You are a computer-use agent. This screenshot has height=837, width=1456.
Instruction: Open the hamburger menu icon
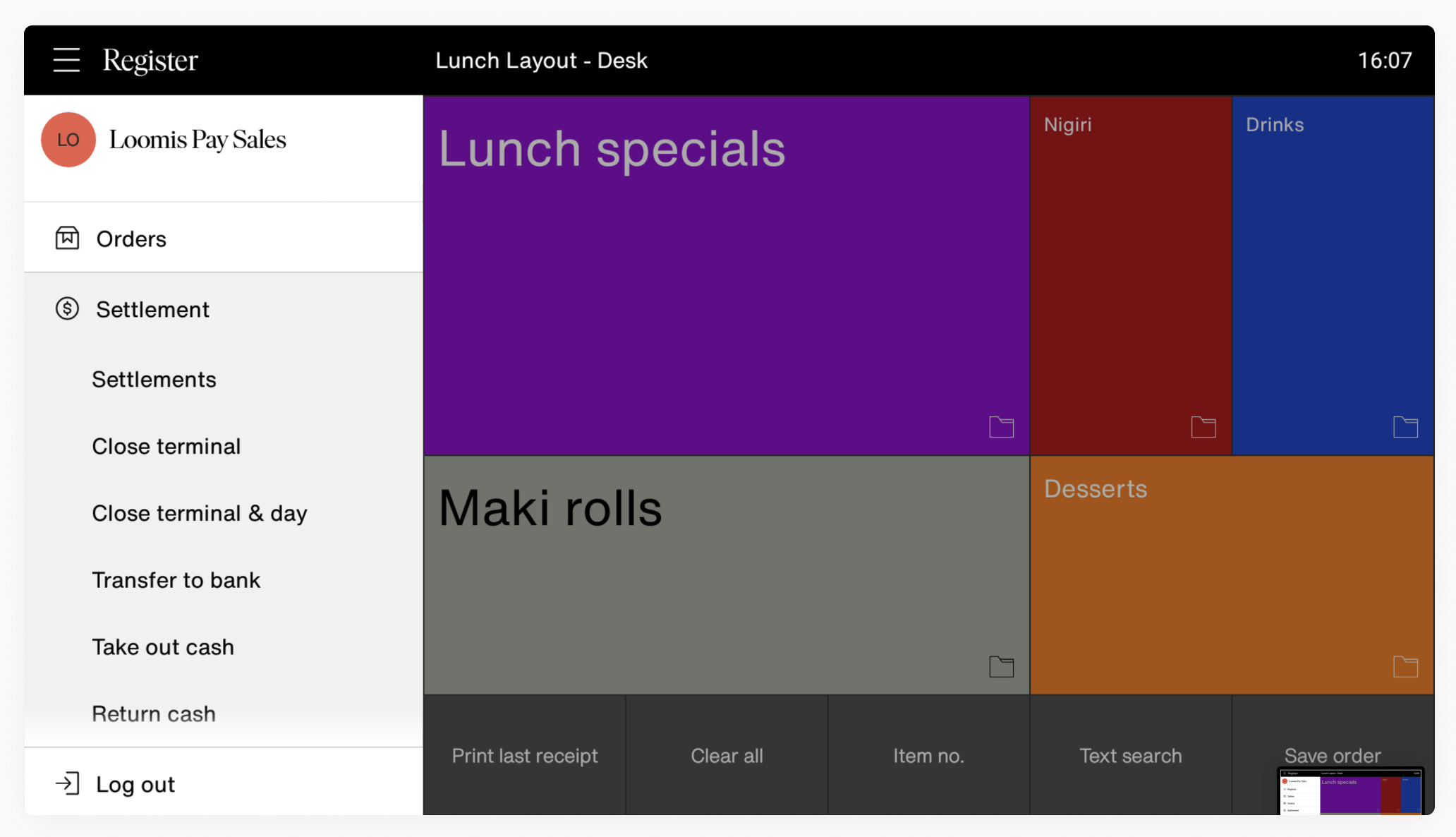66,60
